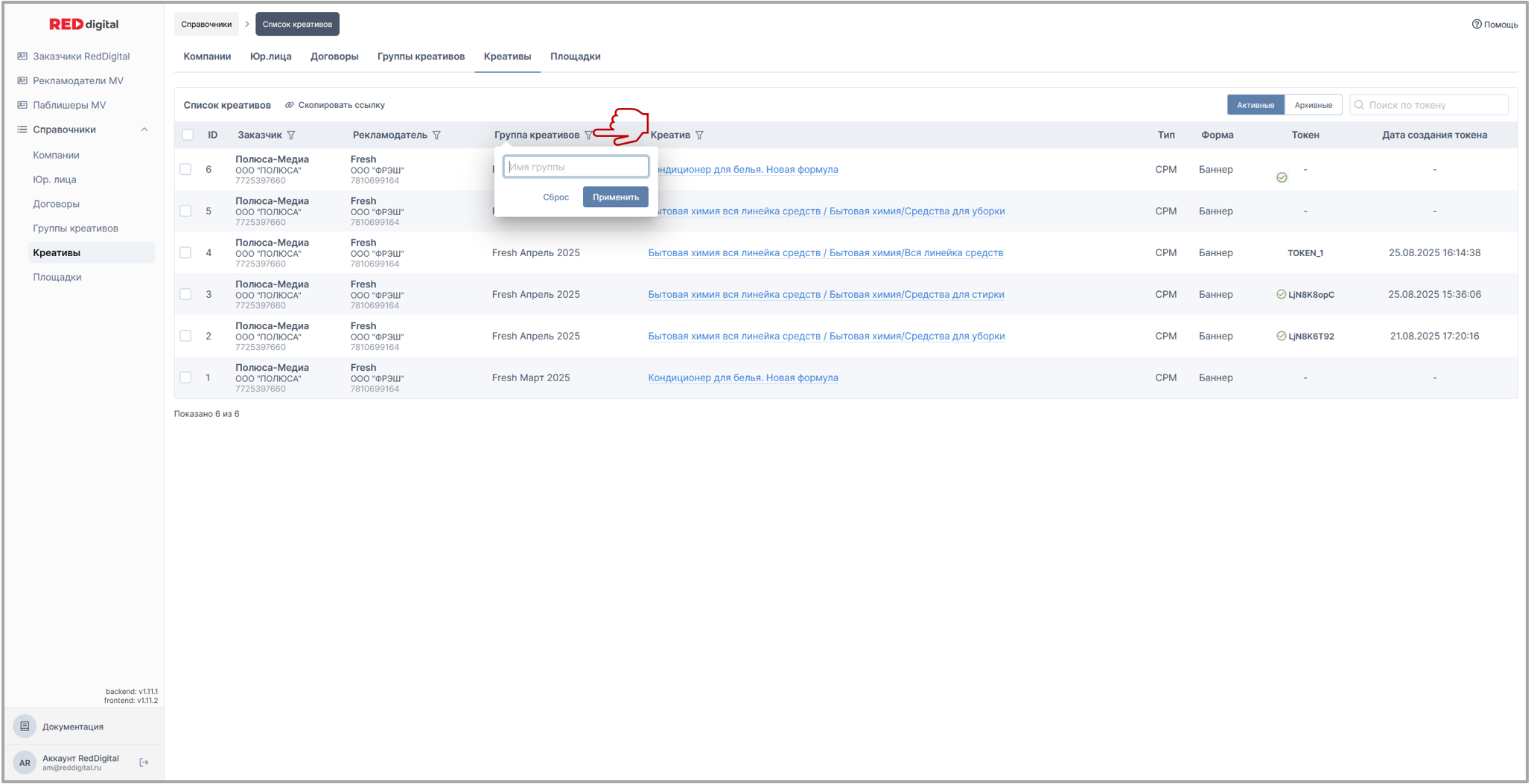Click Сброс to reset the group filter

[x=556, y=197]
